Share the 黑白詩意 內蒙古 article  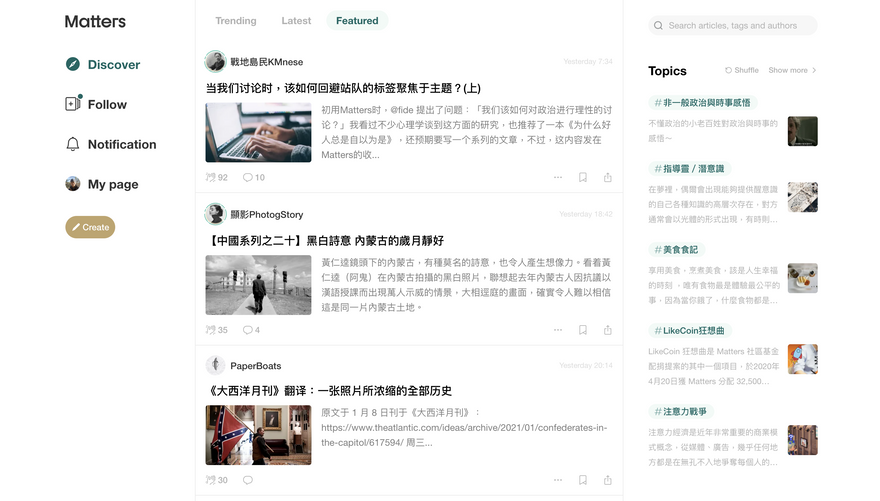pyautogui.click(x=607, y=330)
